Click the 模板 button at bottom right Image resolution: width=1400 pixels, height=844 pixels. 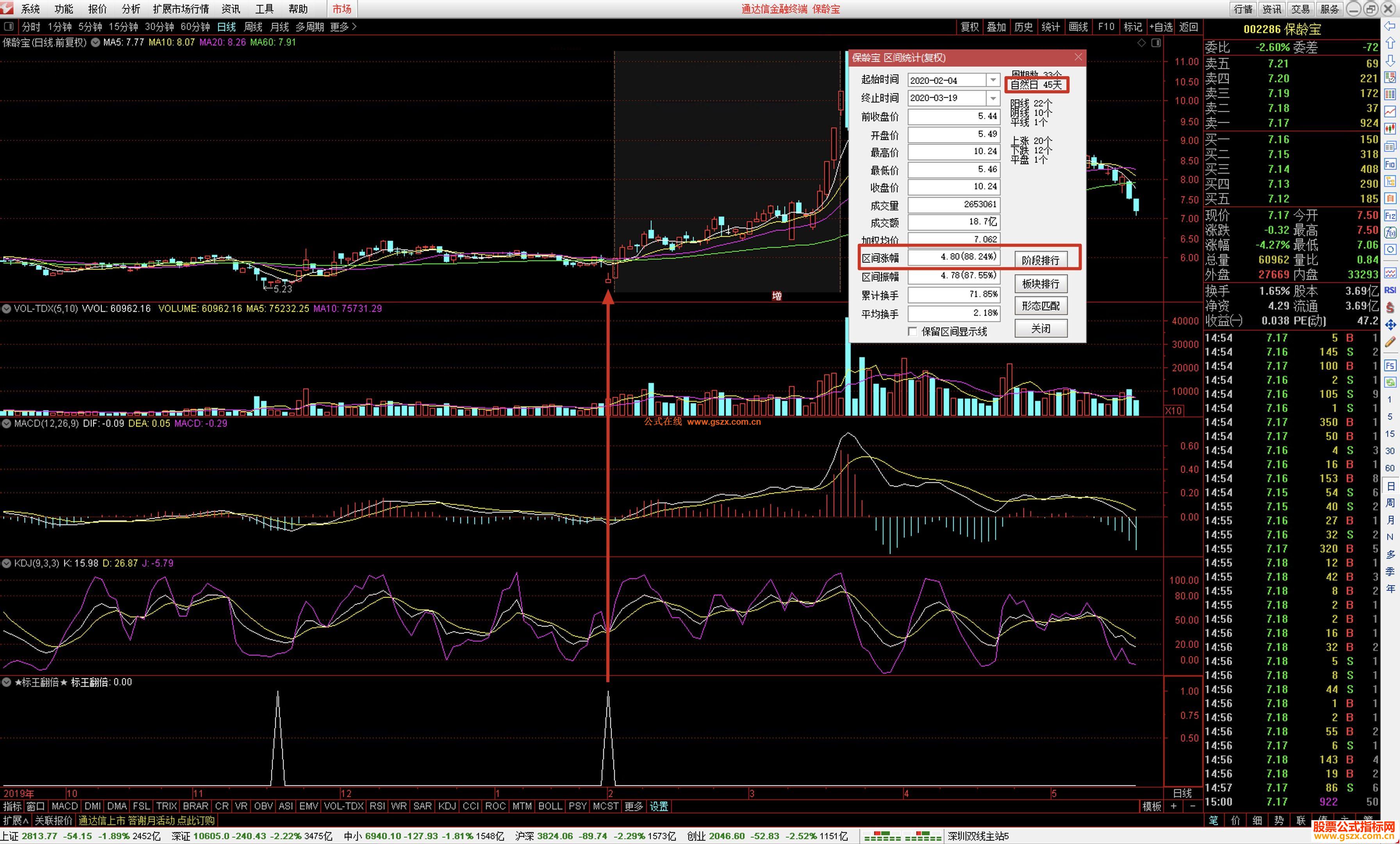[1152, 806]
